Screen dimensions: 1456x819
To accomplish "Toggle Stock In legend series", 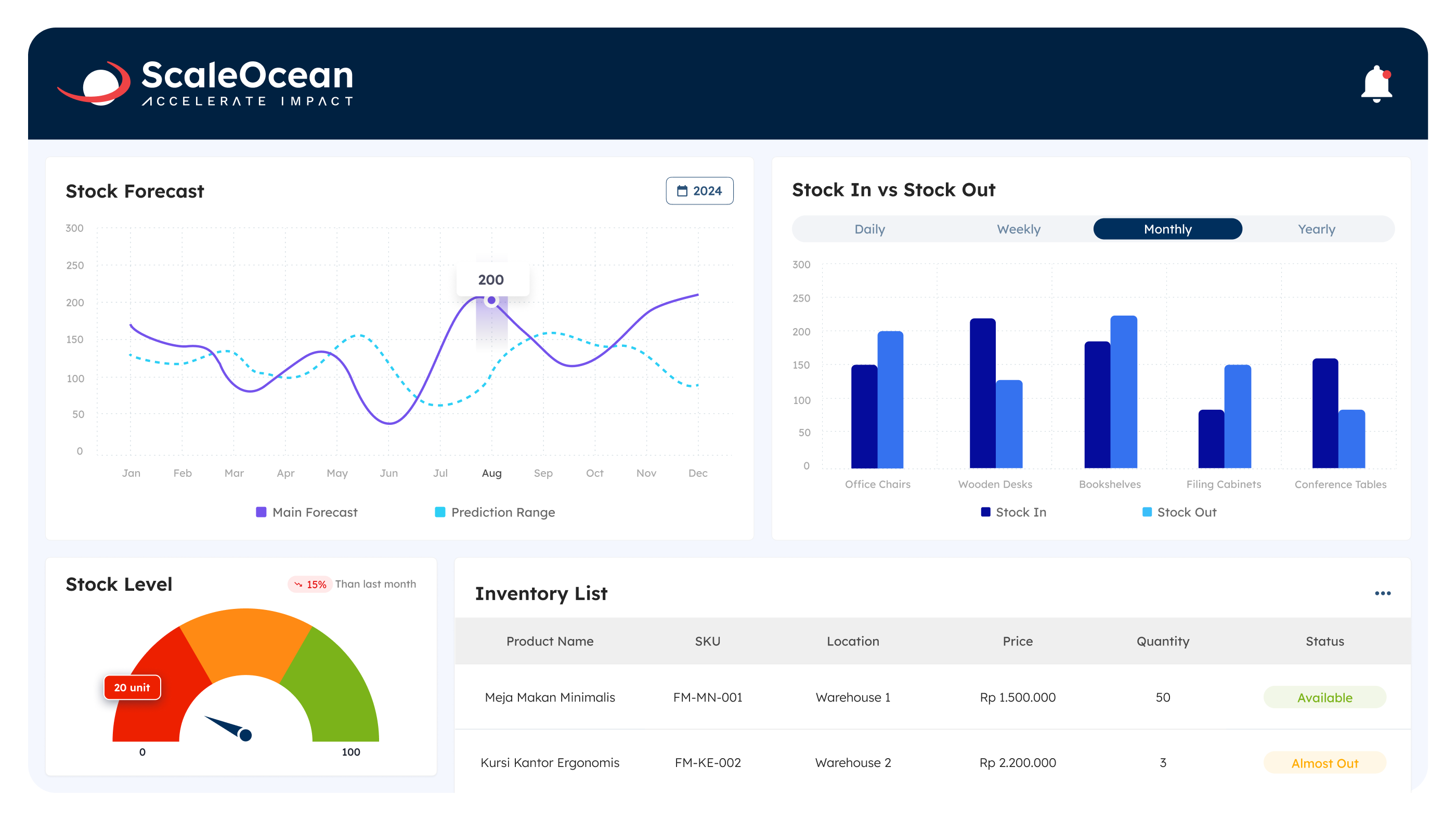I will 1013,512.
